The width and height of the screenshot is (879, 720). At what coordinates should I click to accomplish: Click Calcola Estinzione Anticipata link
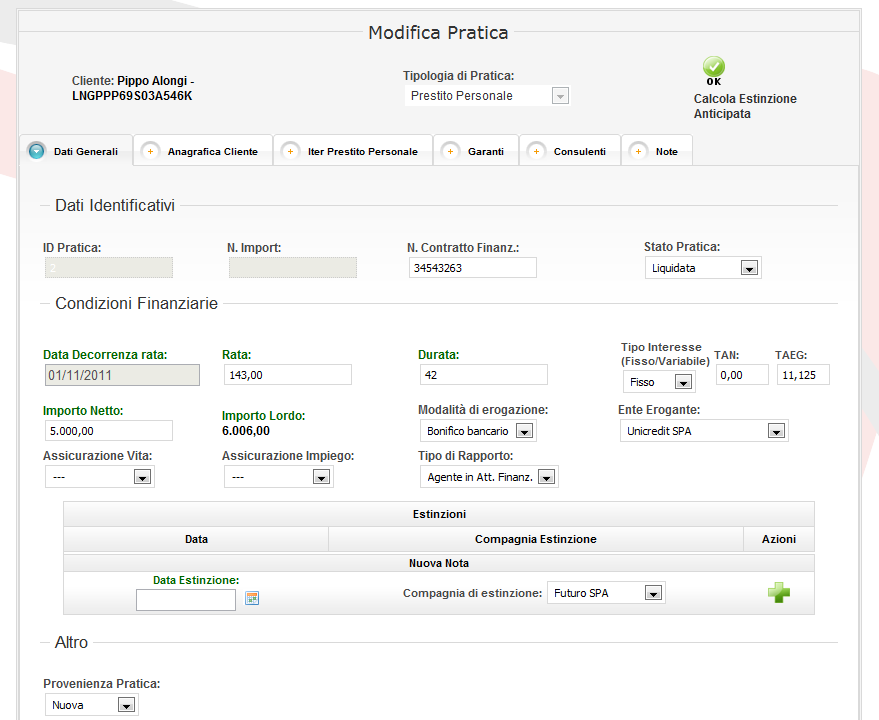pos(745,106)
